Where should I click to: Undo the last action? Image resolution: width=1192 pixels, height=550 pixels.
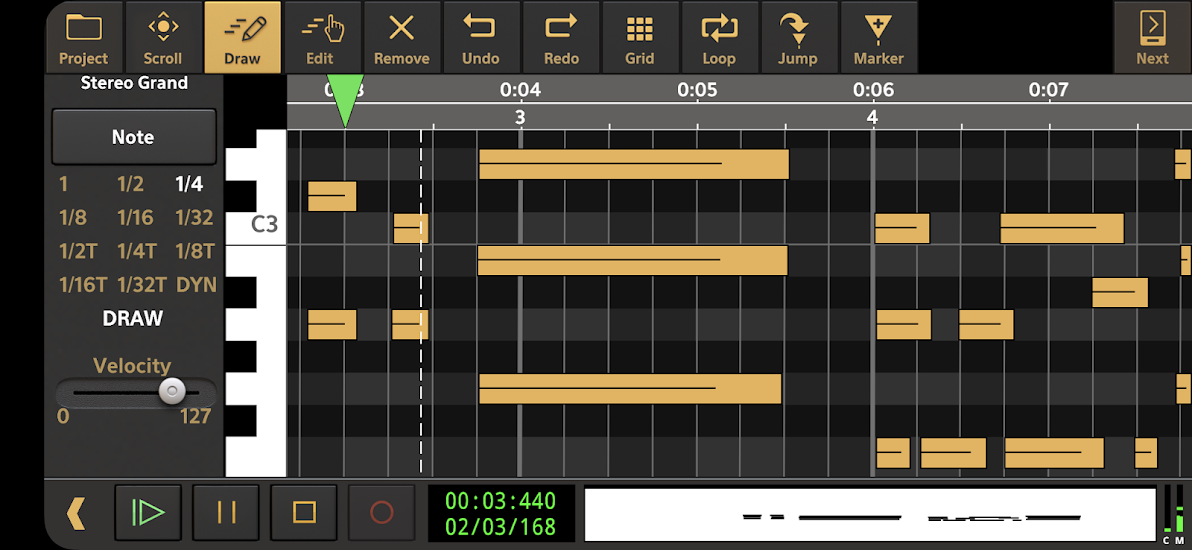click(481, 37)
